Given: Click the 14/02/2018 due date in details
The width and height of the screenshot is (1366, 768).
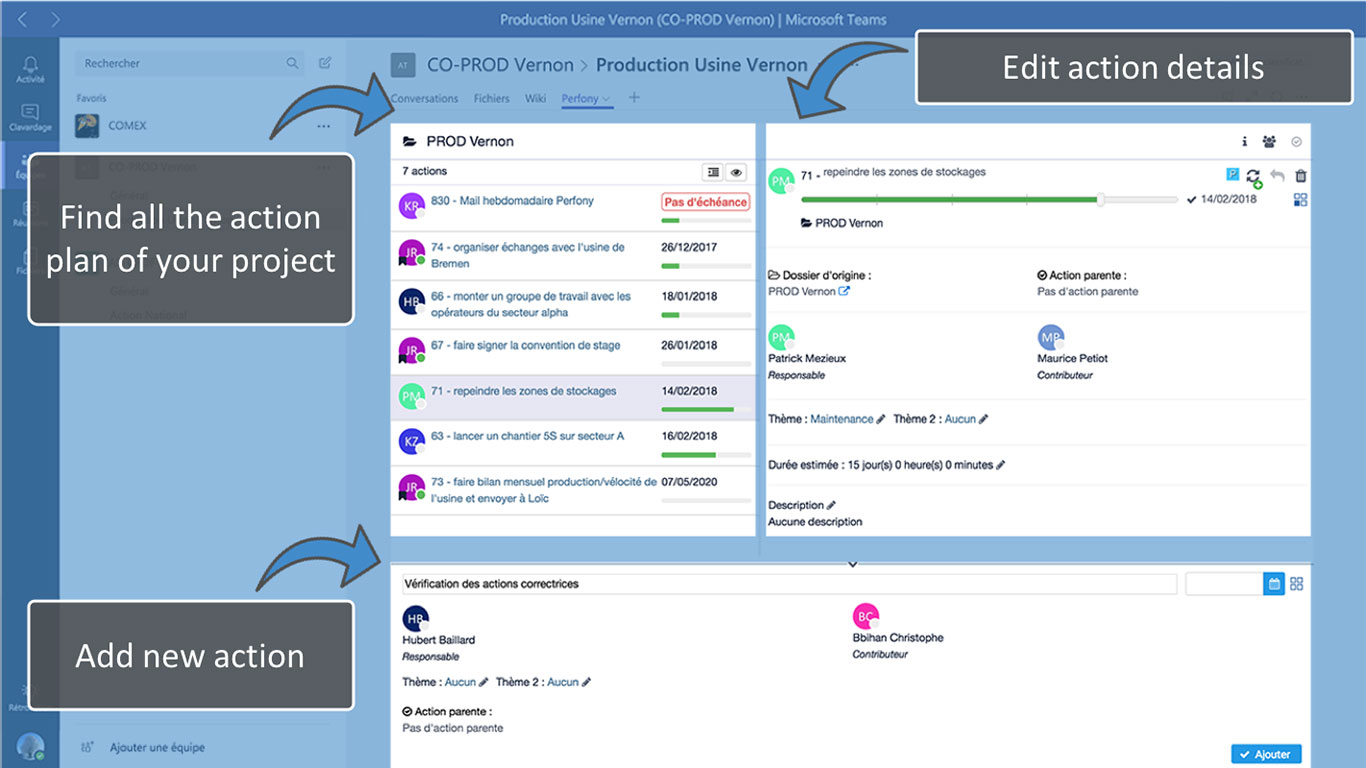Looking at the screenshot, I should click(x=1229, y=200).
